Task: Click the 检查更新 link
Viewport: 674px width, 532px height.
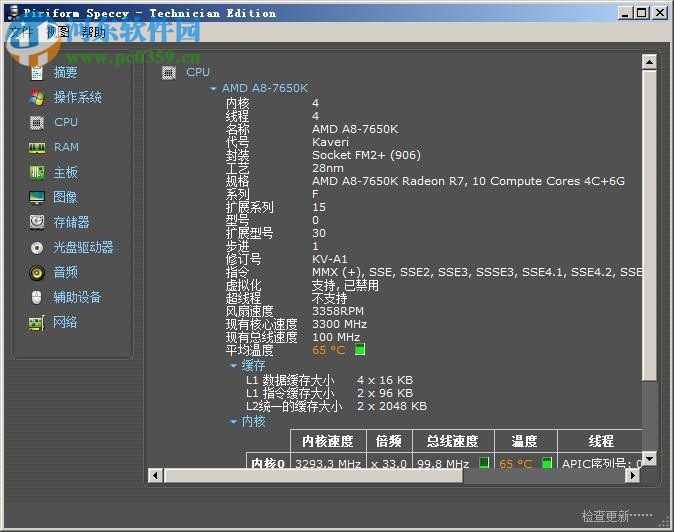Action: (x=617, y=516)
